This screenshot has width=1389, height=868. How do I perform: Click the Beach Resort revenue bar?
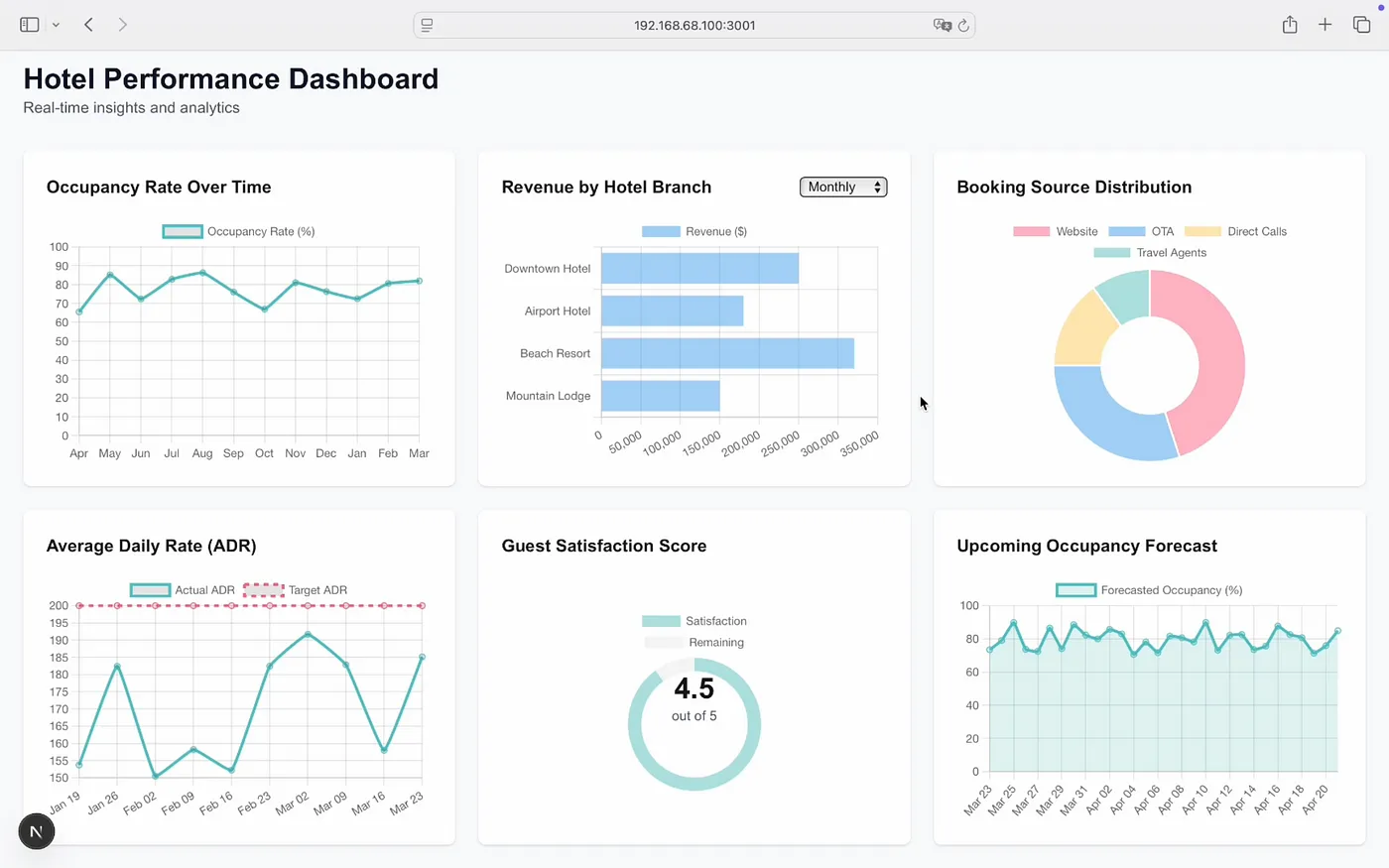click(726, 353)
